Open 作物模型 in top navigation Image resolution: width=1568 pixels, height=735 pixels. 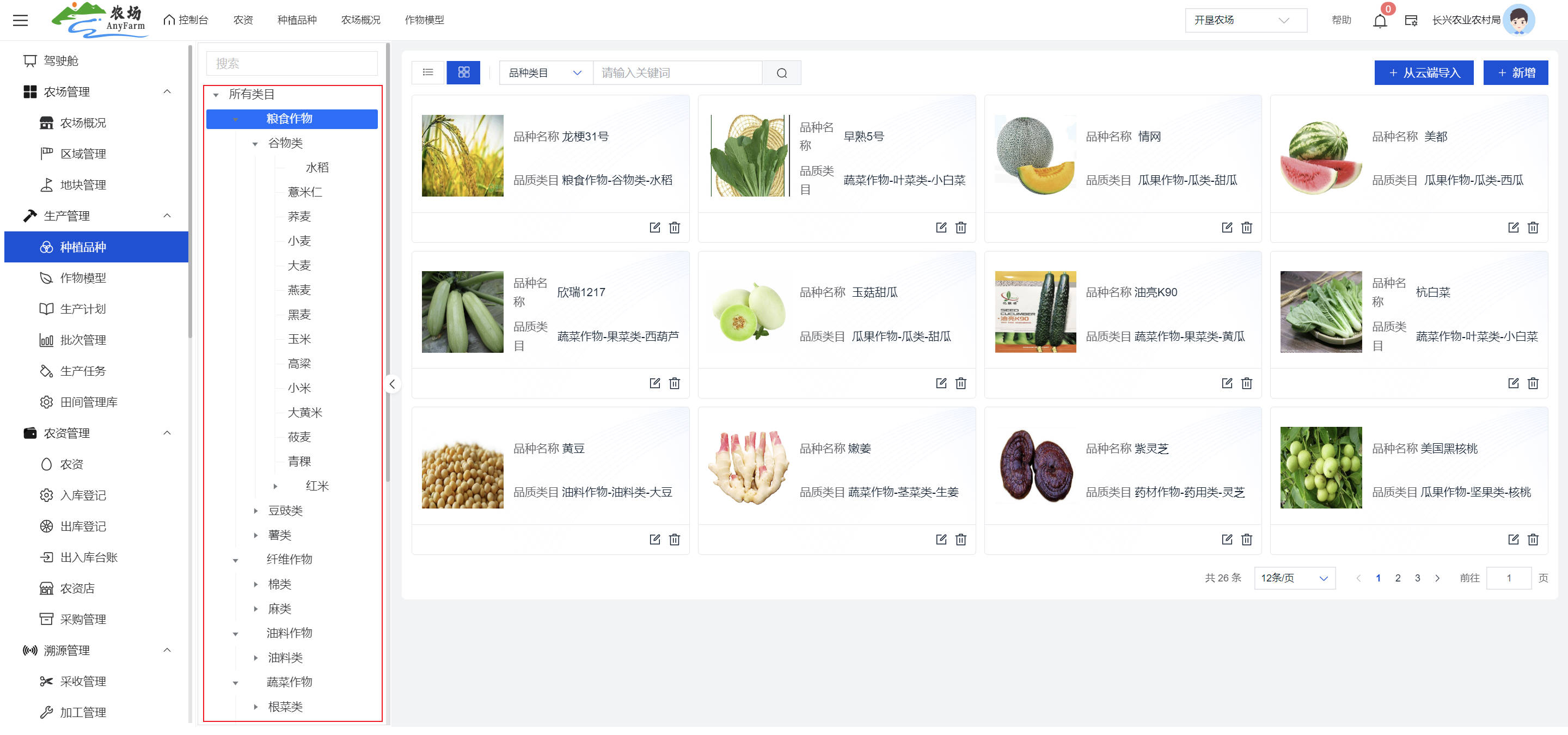424,20
